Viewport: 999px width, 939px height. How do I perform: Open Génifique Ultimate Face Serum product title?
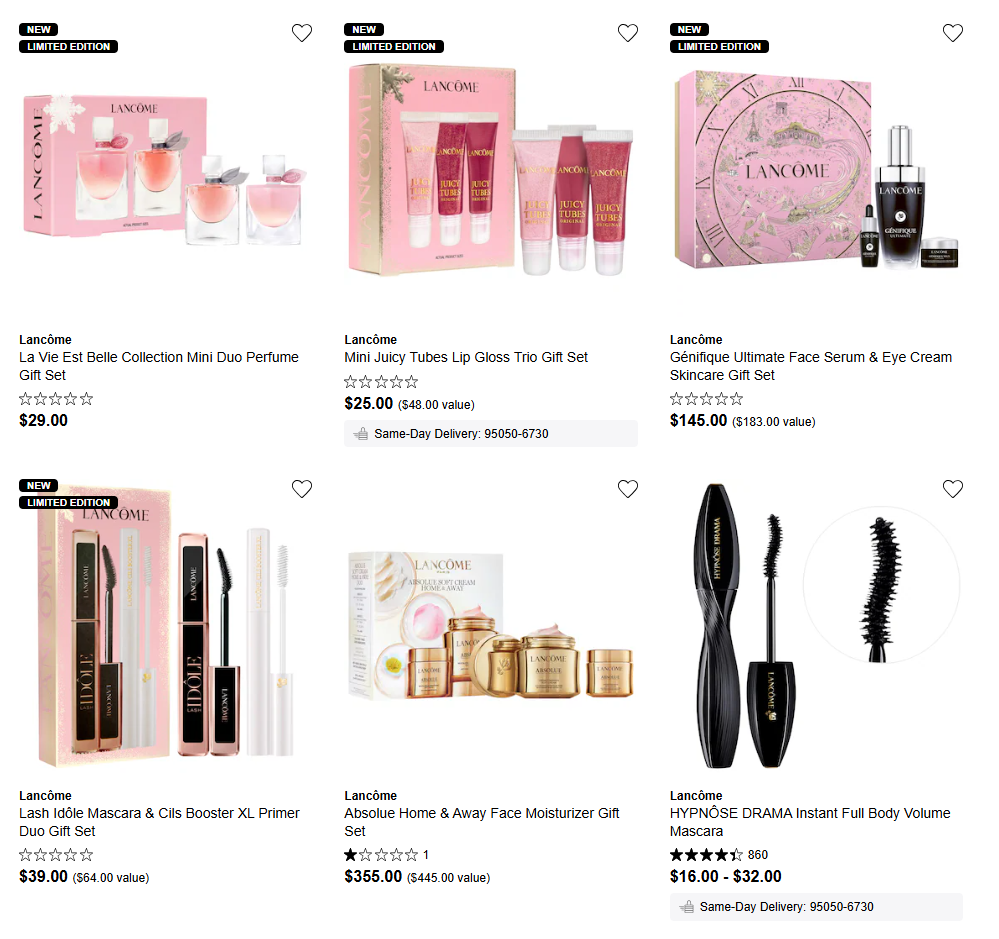[810, 366]
